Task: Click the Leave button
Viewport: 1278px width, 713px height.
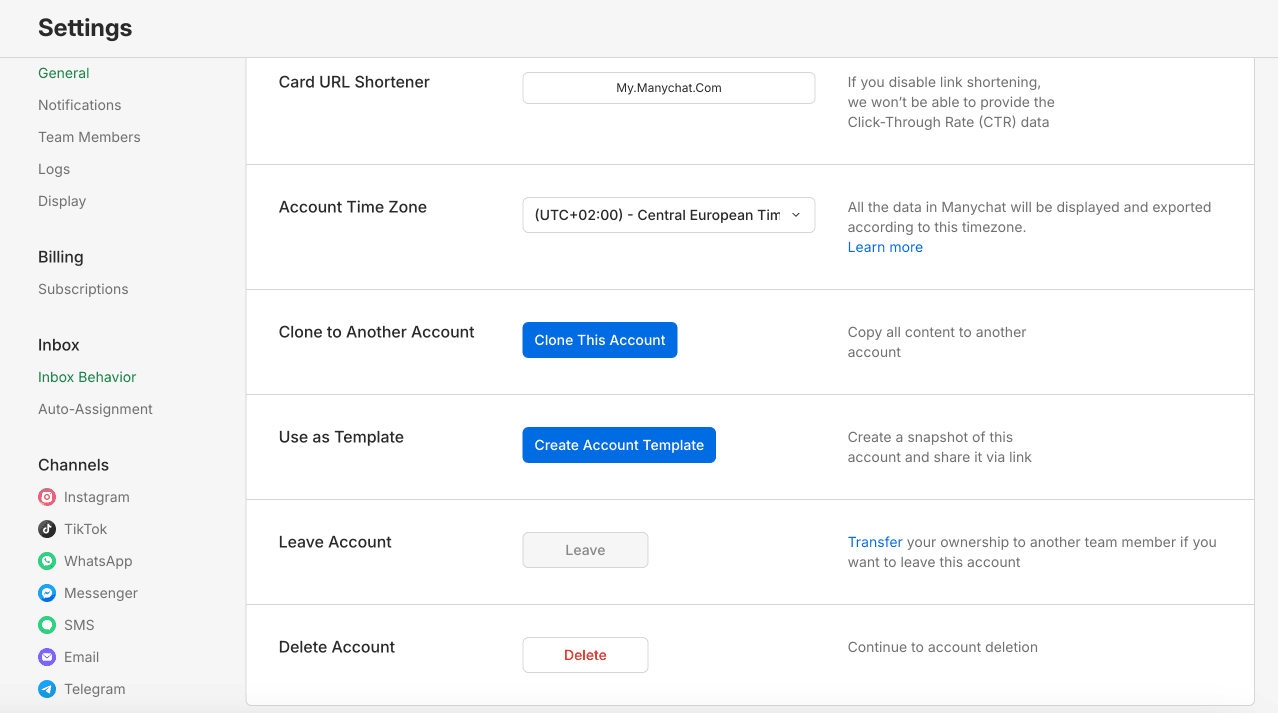Action: pyautogui.click(x=585, y=550)
